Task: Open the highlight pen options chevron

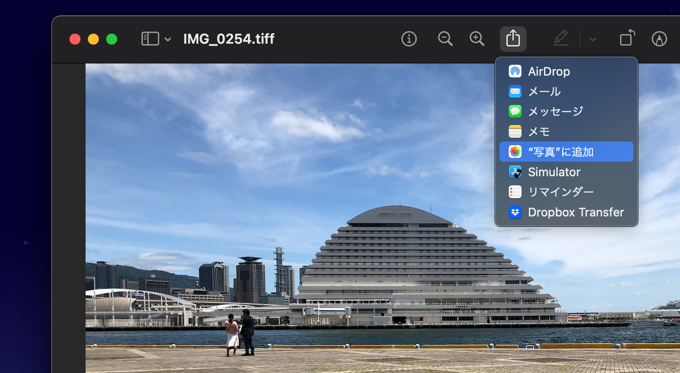Action: coord(593,39)
